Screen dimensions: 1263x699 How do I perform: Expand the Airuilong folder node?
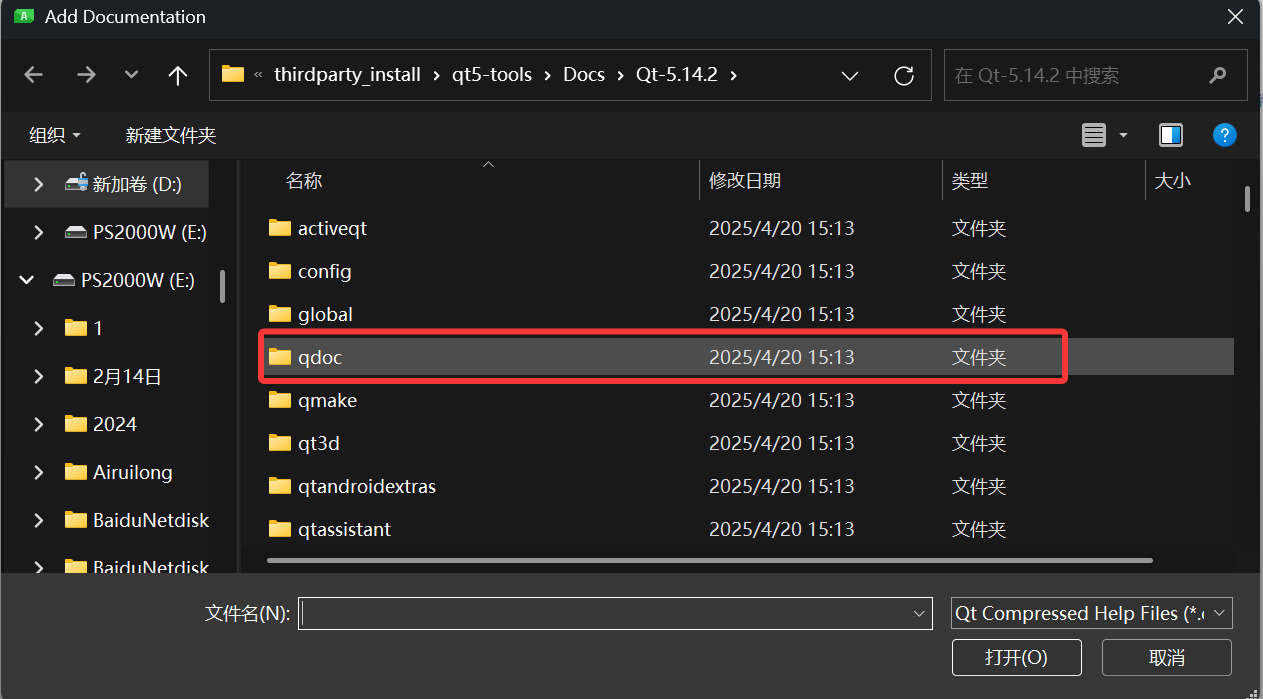tap(38, 472)
